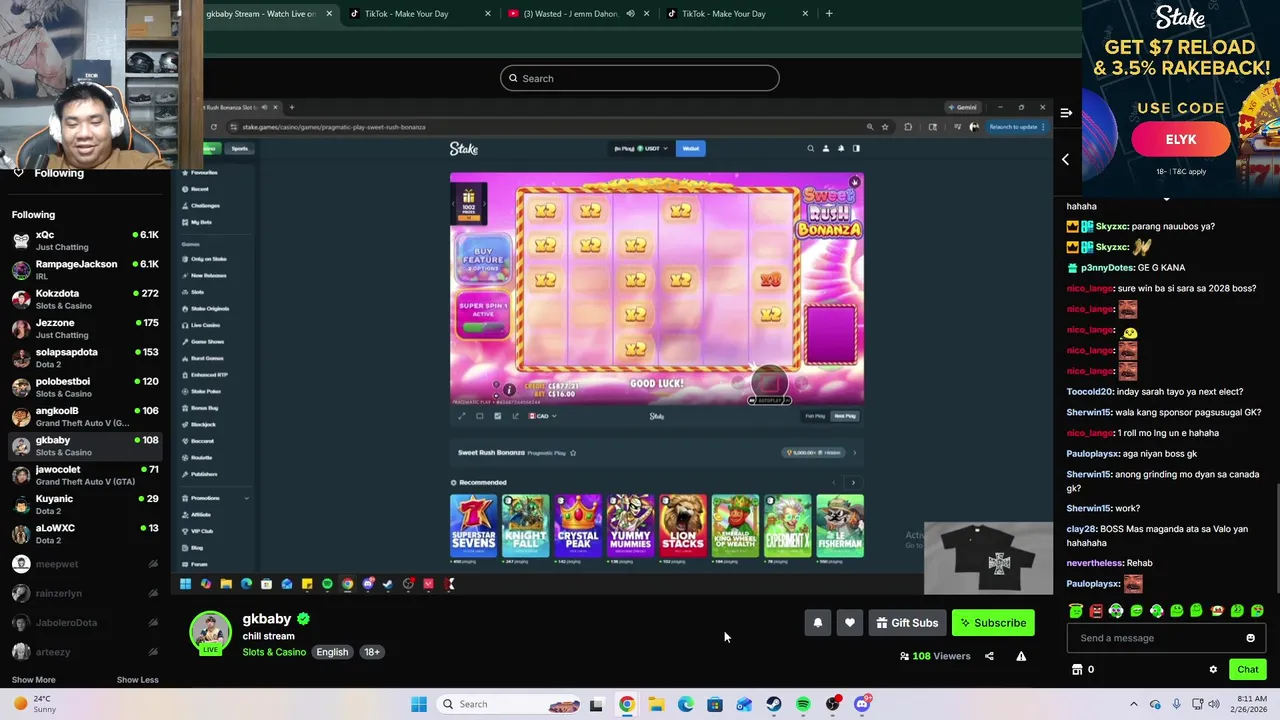The width and height of the screenshot is (1280, 720).
Task: Click Buy Feature in streamed slot game
Action: coord(484,259)
